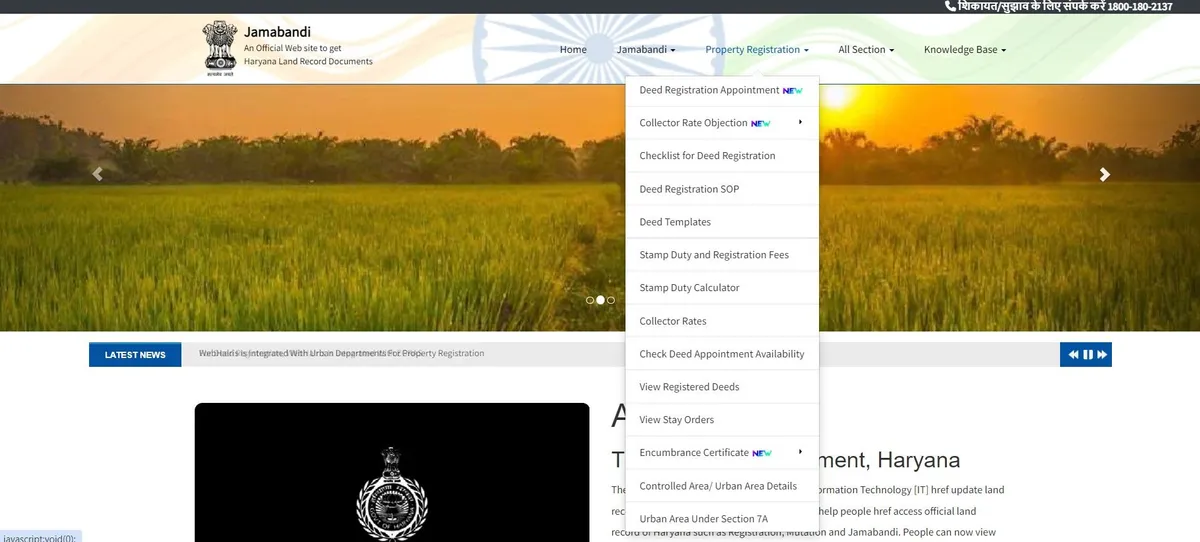1200x542 pixels.
Task: Play the black emblem video thumbnail
Action: [391, 480]
